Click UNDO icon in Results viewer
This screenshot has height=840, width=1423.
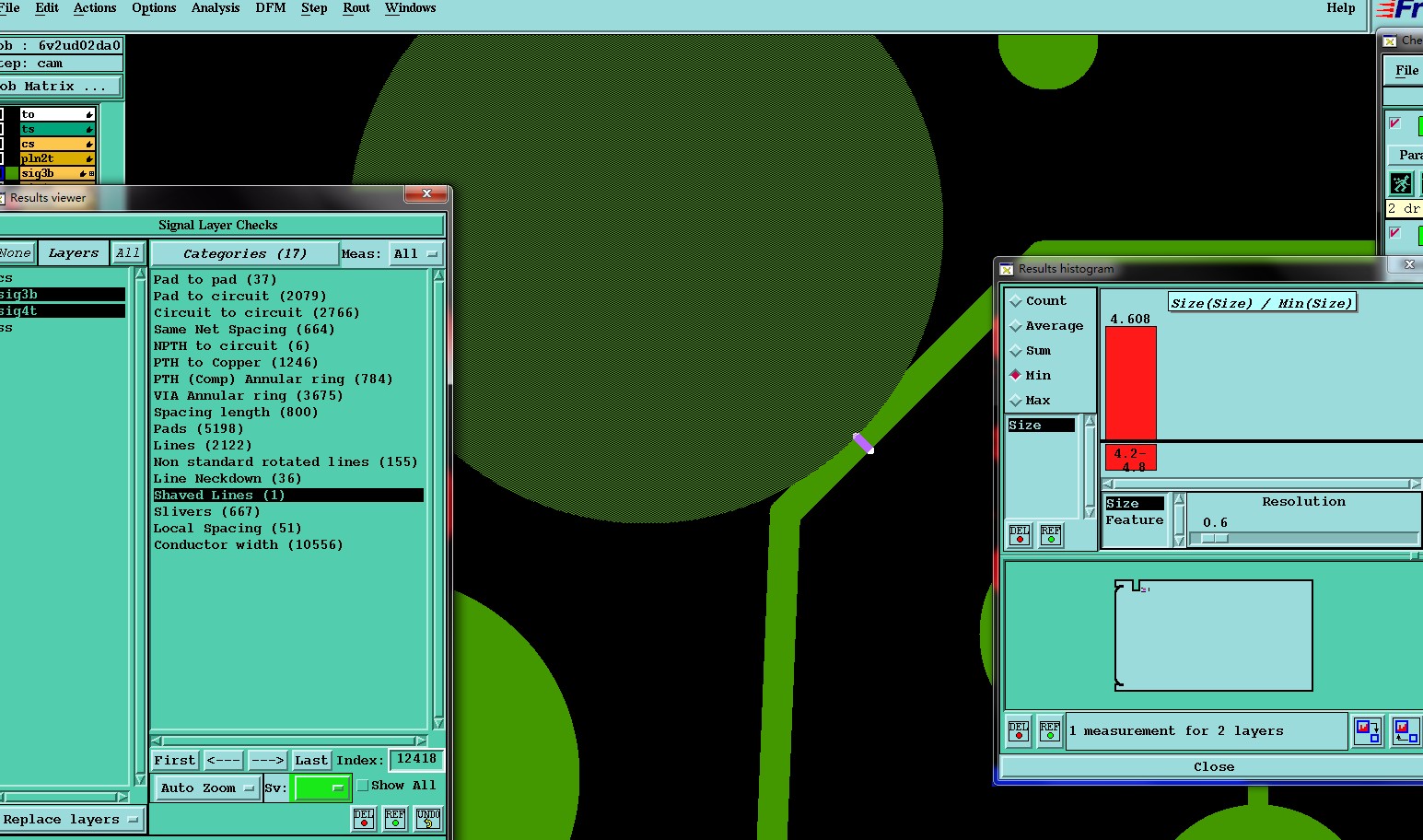pos(428,818)
